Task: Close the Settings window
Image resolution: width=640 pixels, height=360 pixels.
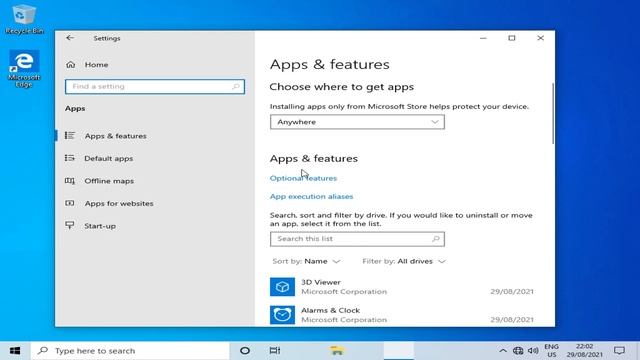Action: click(x=540, y=38)
